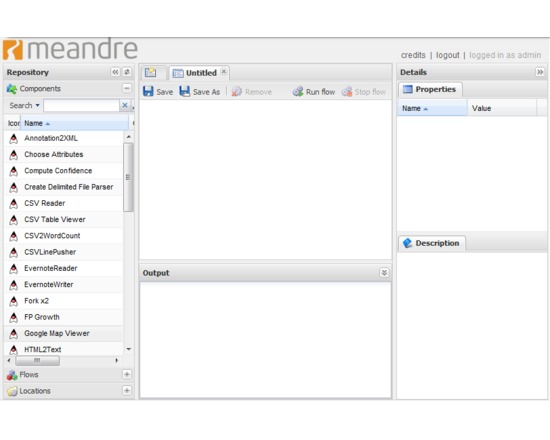Viewport: 550px width, 440px height.
Task: Collapse the Components section minus button
Action: 127,88
